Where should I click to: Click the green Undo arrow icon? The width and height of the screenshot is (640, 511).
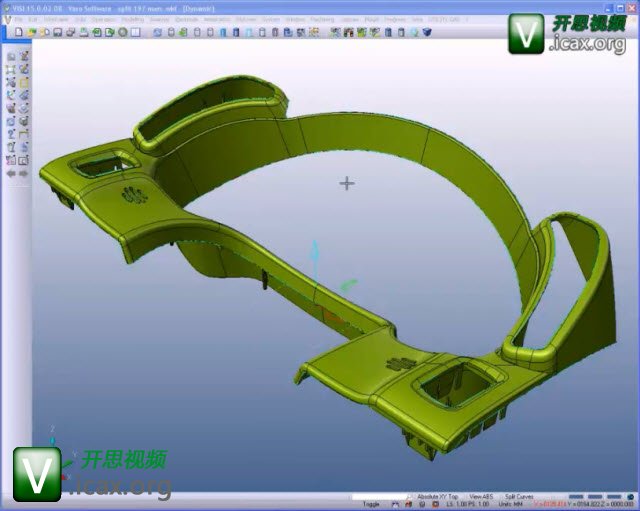tap(96, 32)
